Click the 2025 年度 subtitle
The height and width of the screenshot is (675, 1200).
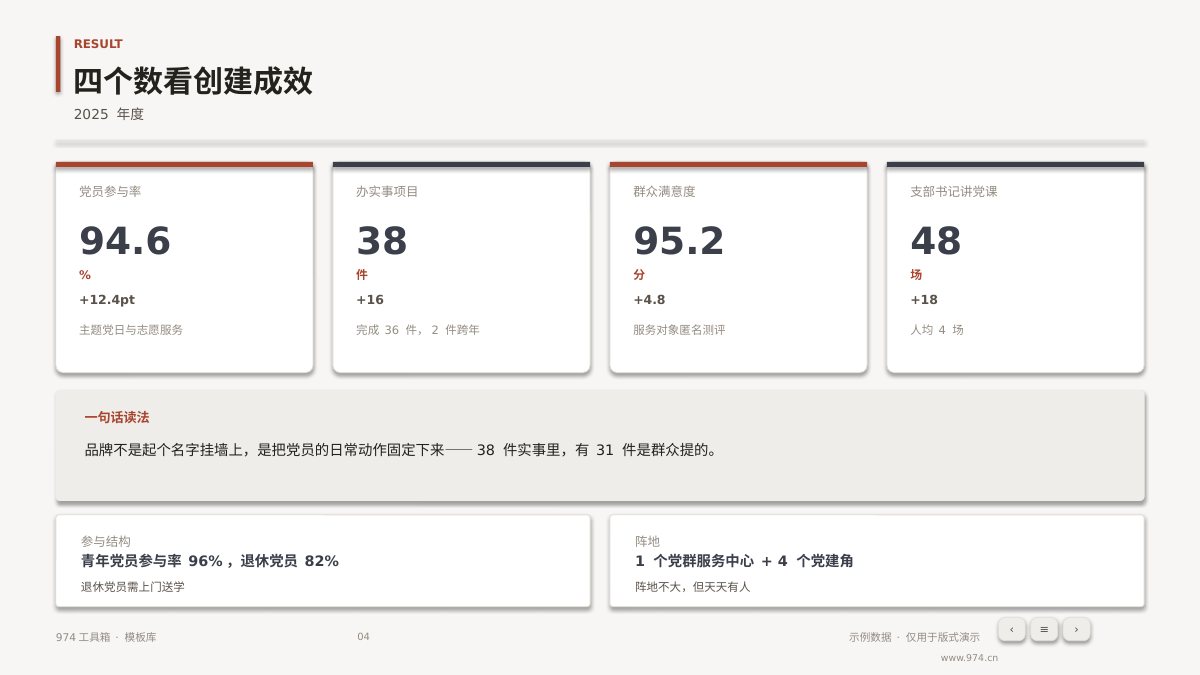(x=109, y=114)
